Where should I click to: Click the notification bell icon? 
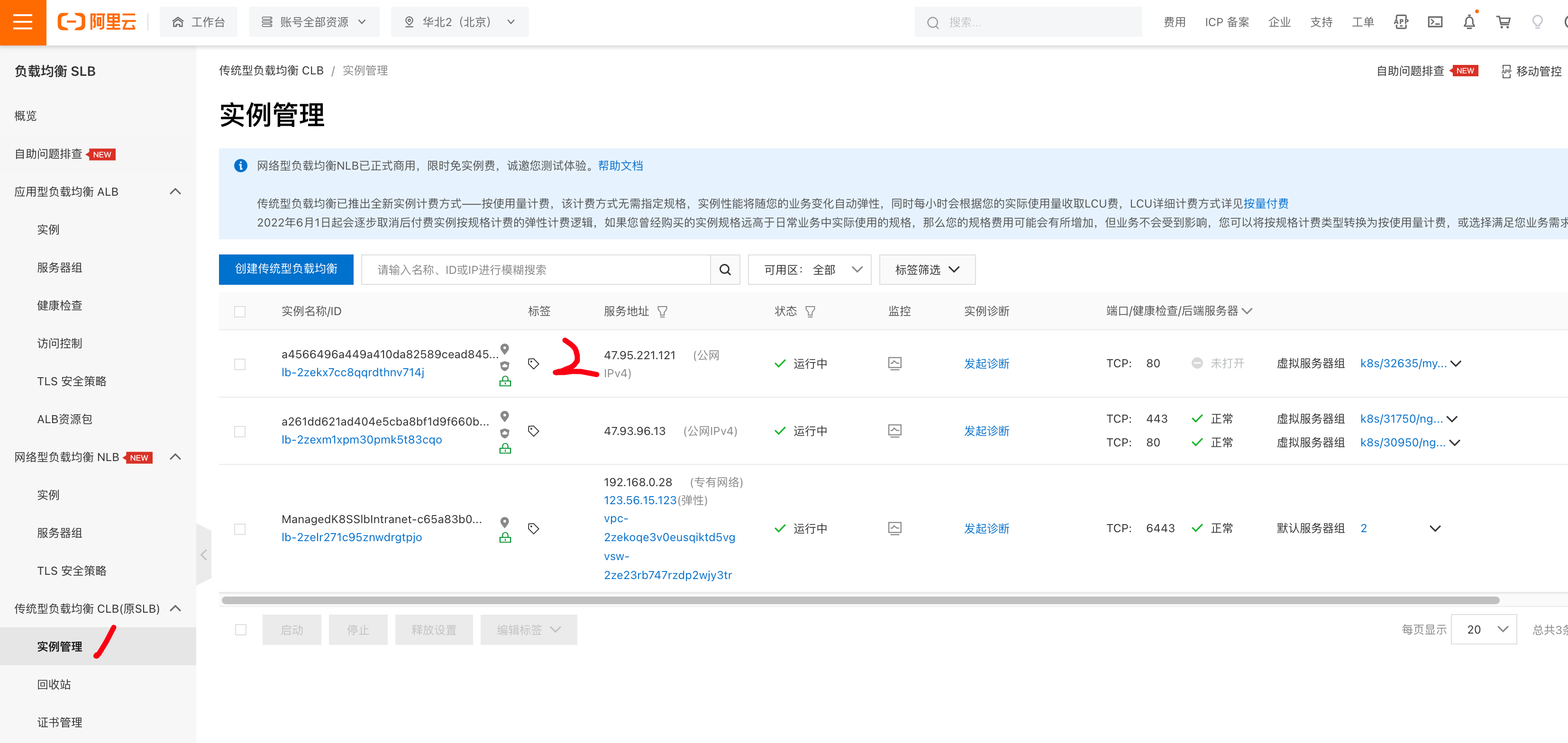tap(1469, 23)
